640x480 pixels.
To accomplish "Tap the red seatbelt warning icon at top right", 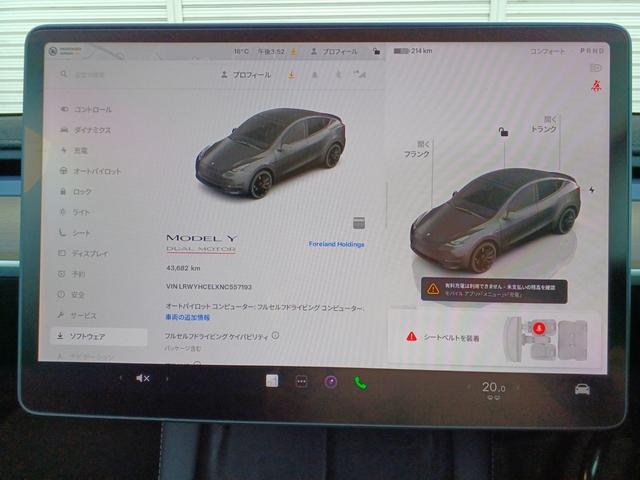I will (x=597, y=86).
